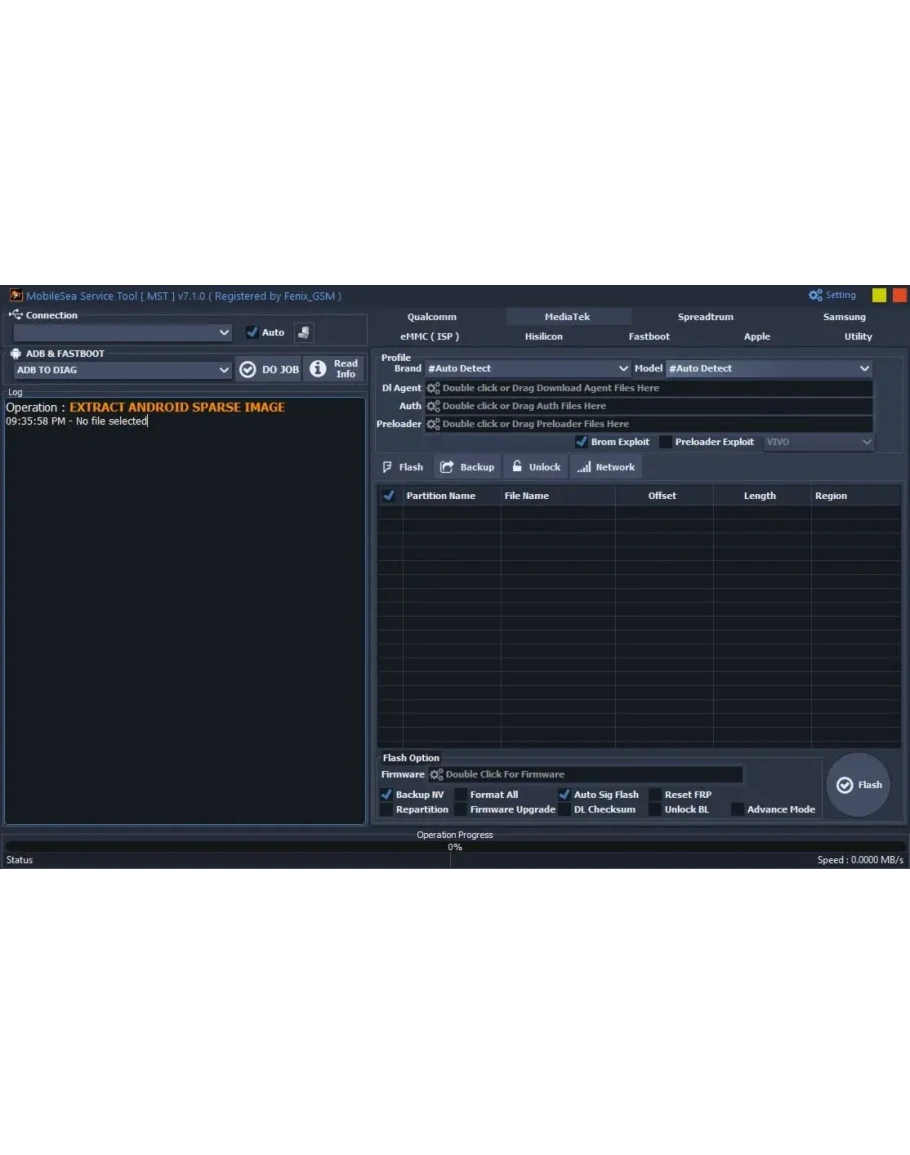Image resolution: width=910 pixels, height=1155 pixels.
Task: Click the Read Info button
Action: pyautogui.click(x=333, y=369)
